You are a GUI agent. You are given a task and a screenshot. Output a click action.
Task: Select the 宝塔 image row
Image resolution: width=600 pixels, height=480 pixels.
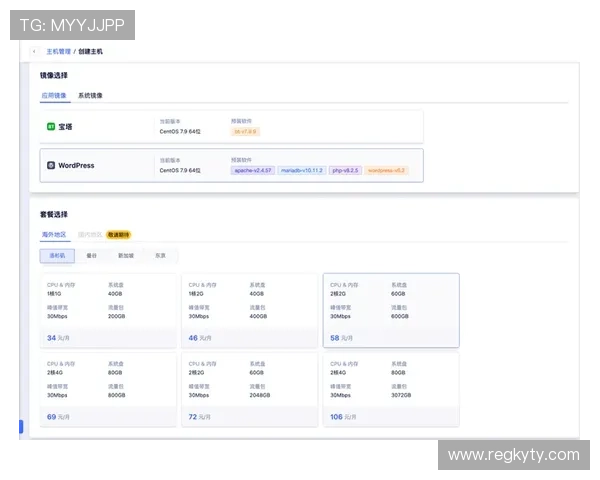(x=232, y=127)
